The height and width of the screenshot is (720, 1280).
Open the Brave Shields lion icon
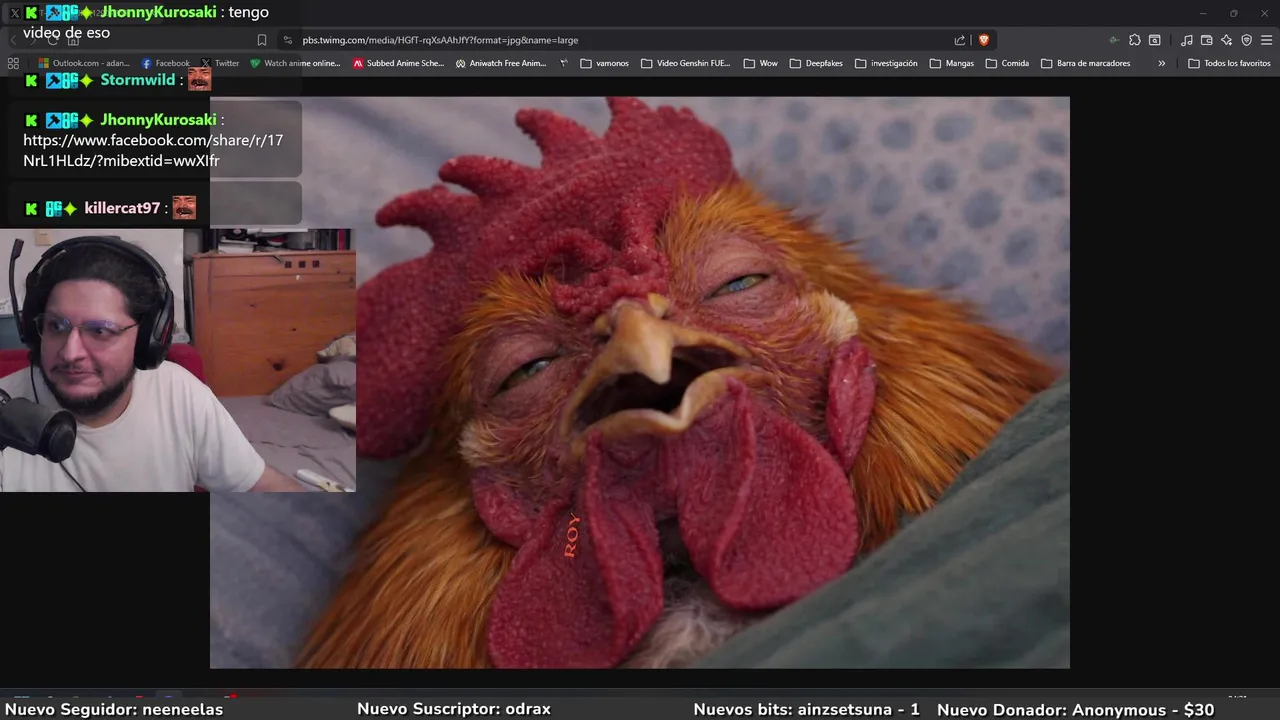point(984,40)
